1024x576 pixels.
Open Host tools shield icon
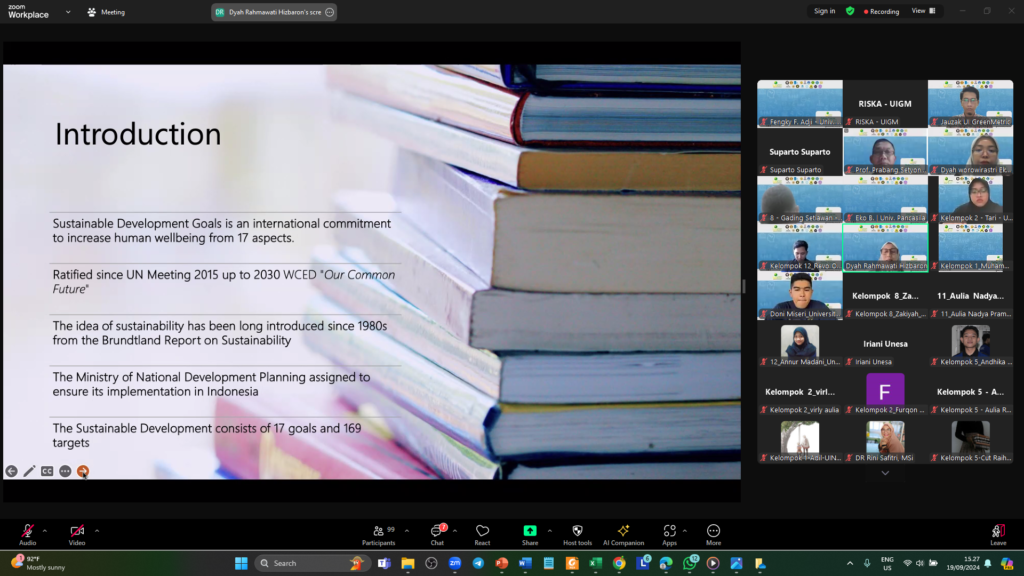577,535
